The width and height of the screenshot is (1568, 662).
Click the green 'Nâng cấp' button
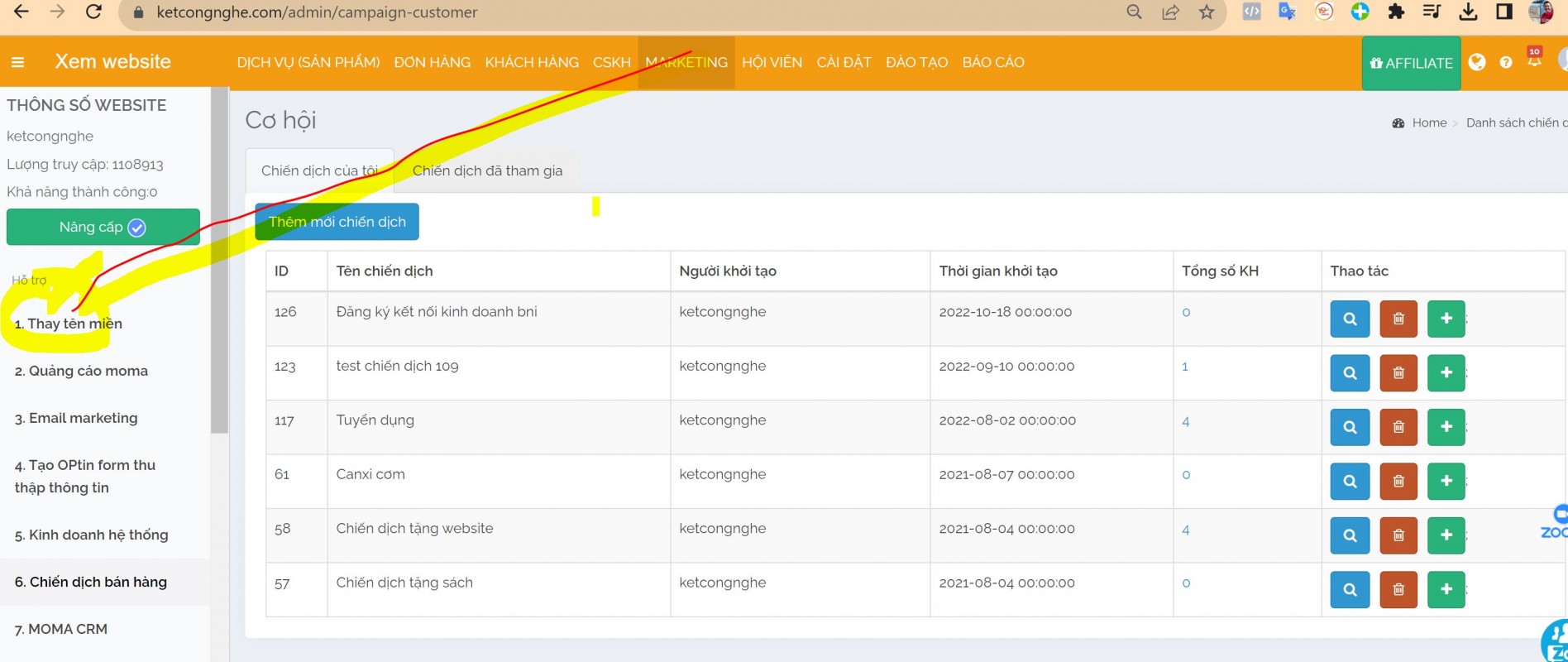point(103,228)
